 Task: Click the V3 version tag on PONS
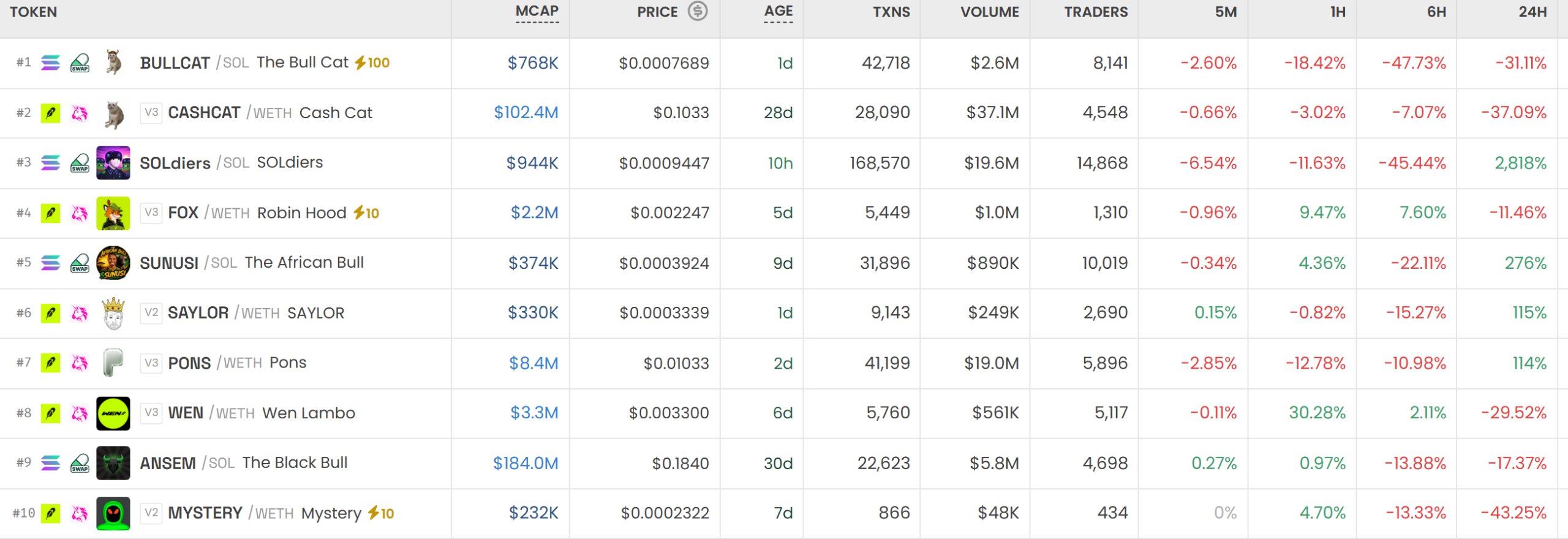pyautogui.click(x=151, y=363)
